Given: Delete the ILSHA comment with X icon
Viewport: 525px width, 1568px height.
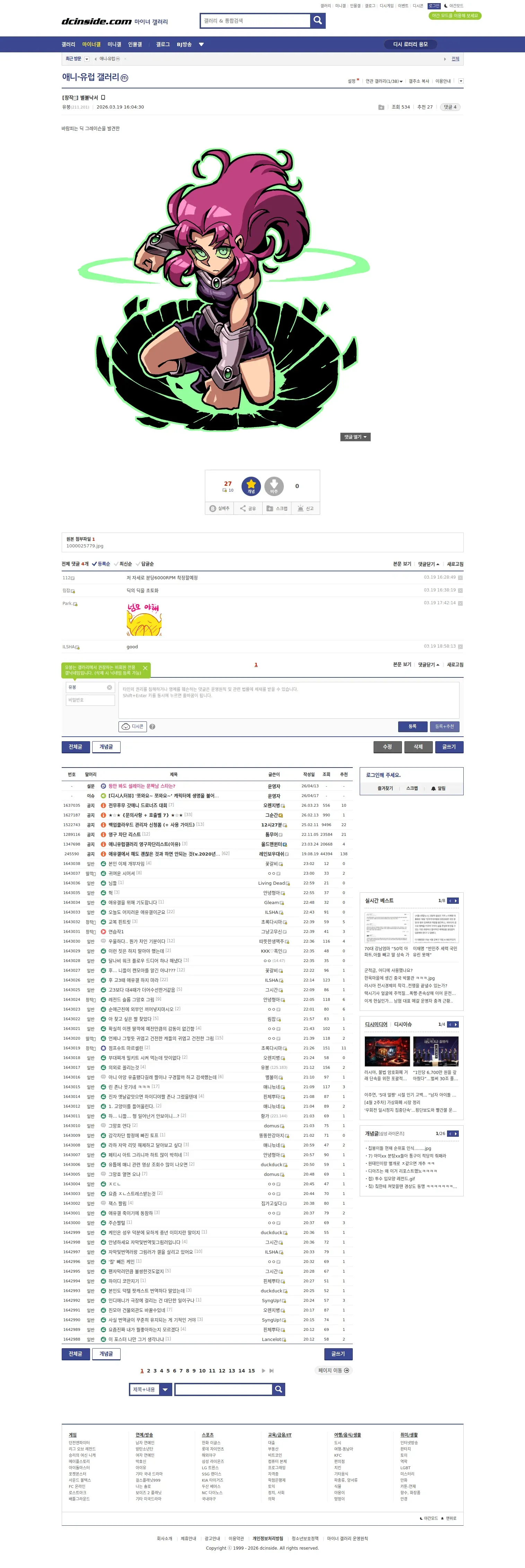Looking at the screenshot, I should tap(460, 647).
